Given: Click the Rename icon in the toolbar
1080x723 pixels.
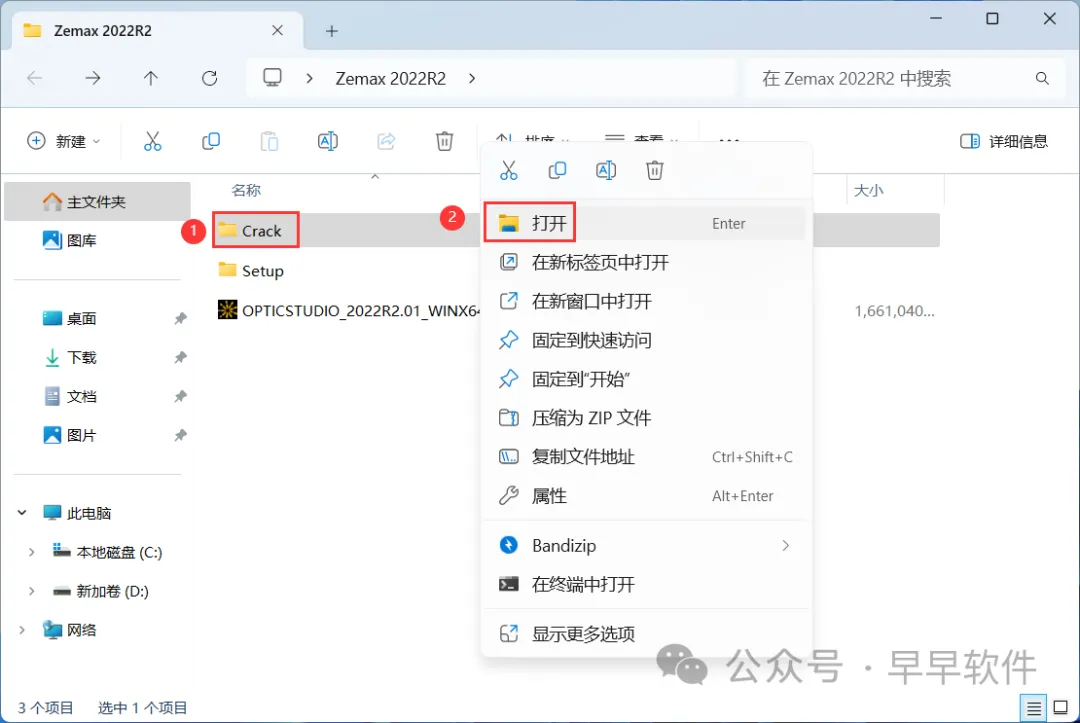Looking at the screenshot, I should point(328,141).
